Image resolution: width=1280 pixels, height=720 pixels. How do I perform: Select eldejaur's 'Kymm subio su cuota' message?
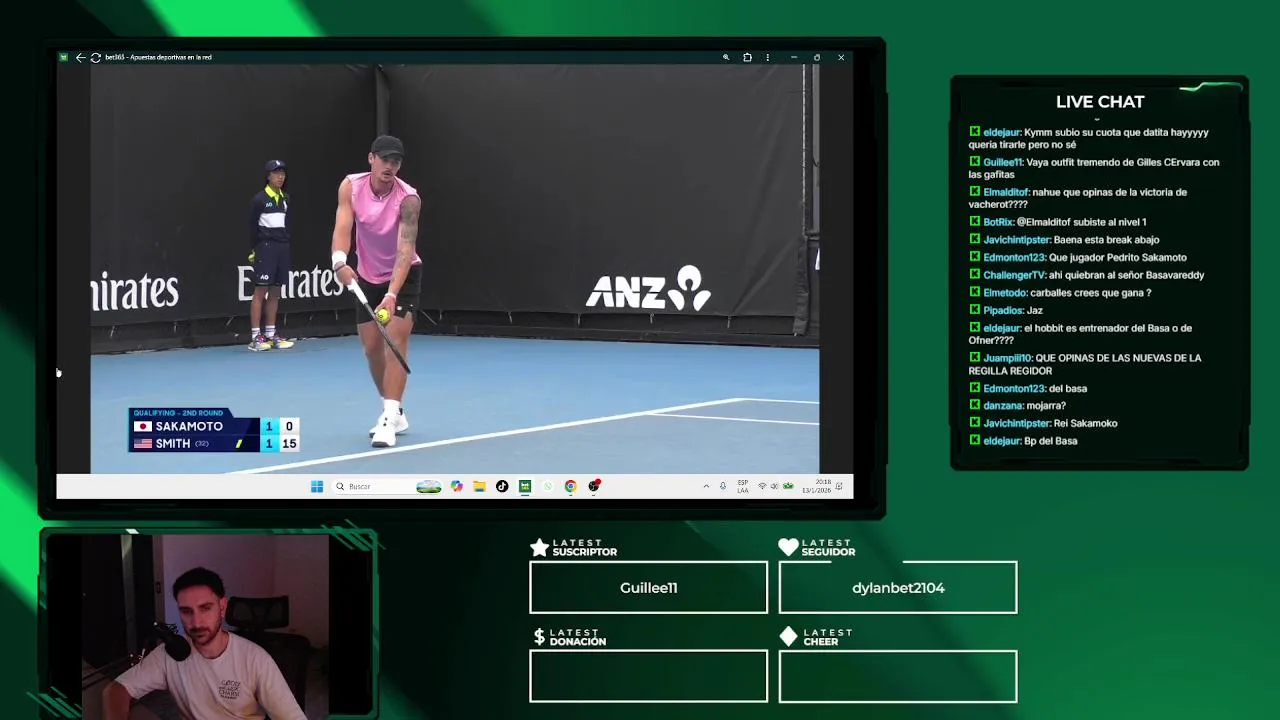tap(1089, 138)
